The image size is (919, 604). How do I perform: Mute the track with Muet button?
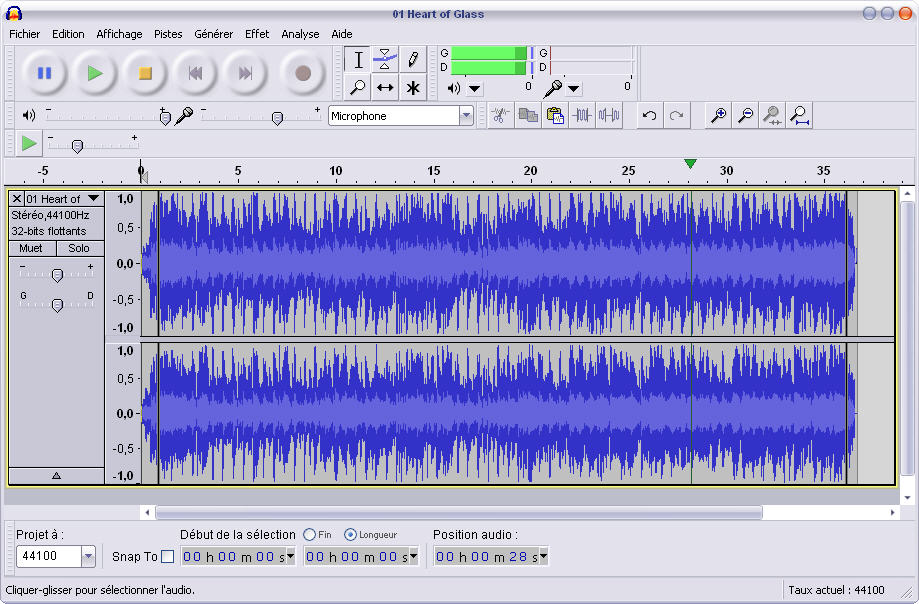click(x=32, y=248)
